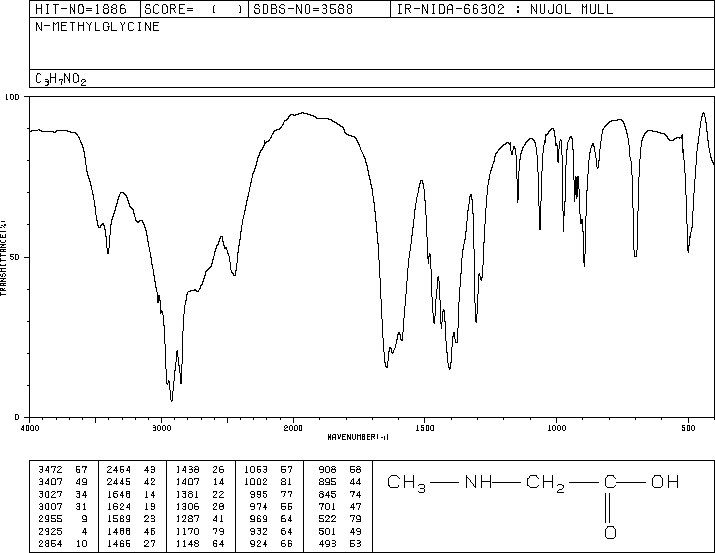Click the 50 tick label on y-axis

click(15, 257)
